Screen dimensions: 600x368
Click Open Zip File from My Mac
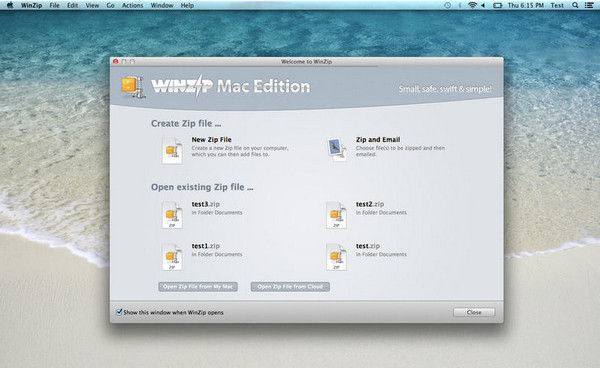click(198, 287)
